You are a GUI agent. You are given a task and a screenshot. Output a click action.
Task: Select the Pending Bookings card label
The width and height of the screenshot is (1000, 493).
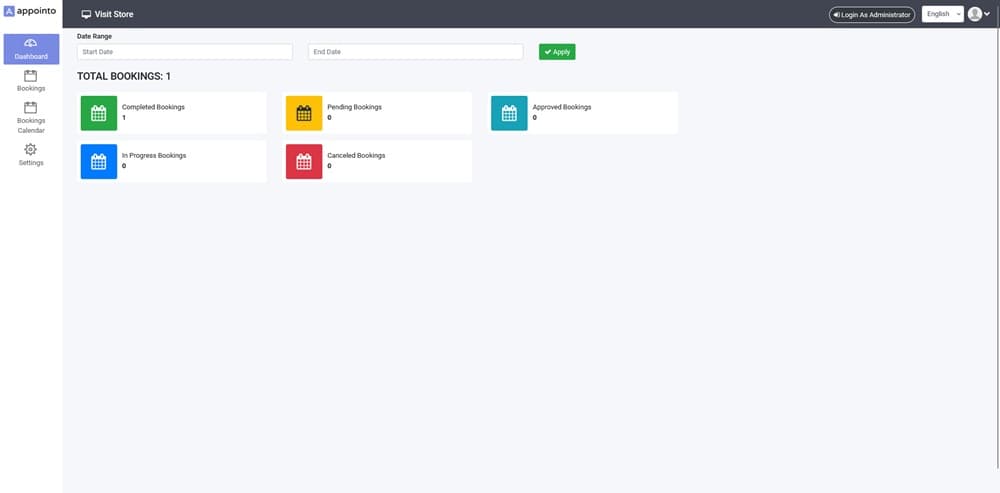point(354,107)
